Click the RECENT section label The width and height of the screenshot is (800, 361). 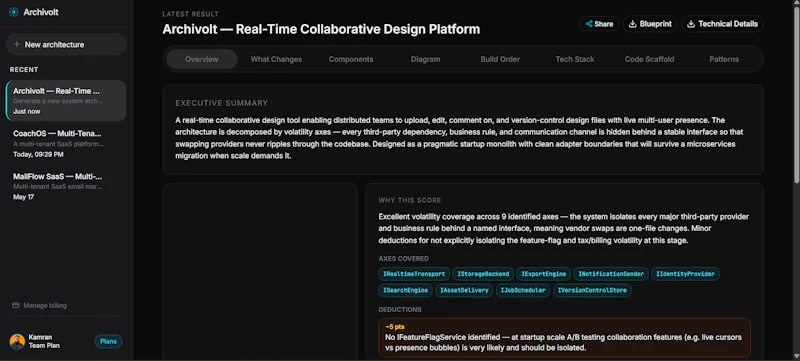[24, 70]
